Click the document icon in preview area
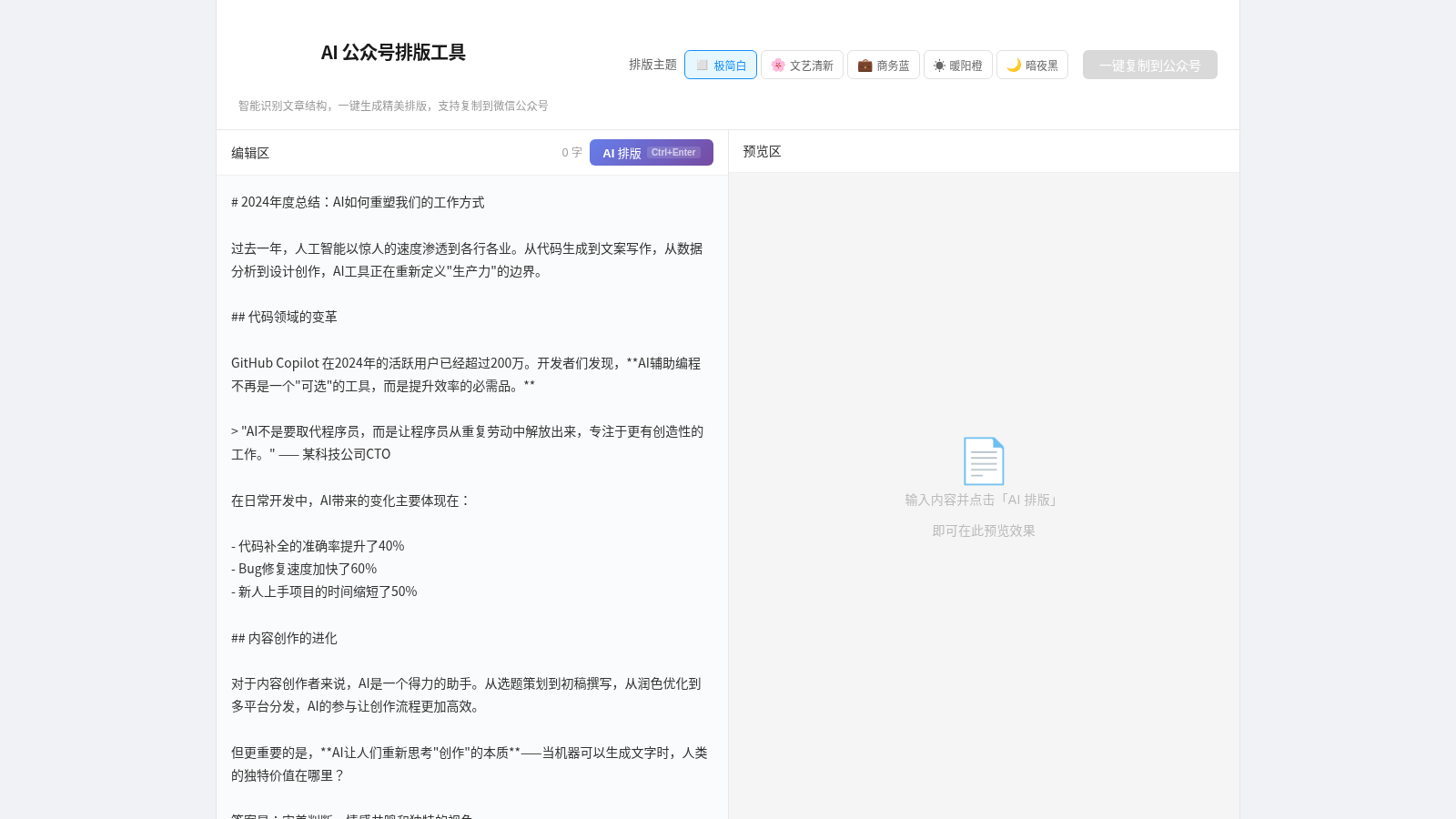 984,460
